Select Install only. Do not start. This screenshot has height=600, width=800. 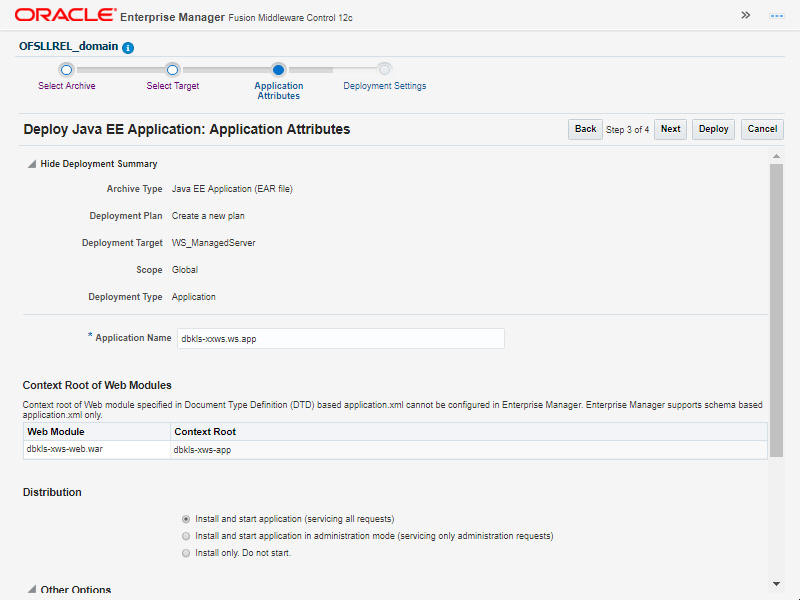pyautogui.click(x=186, y=553)
